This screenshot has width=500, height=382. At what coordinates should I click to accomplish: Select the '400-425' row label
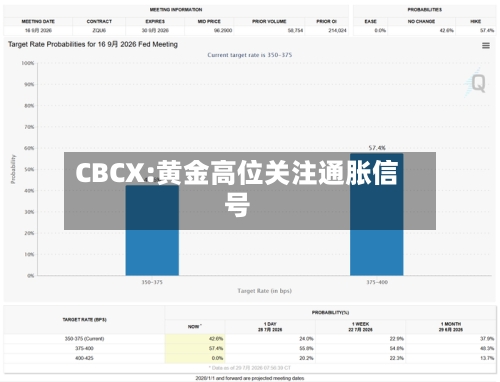click(x=84, y=358)
